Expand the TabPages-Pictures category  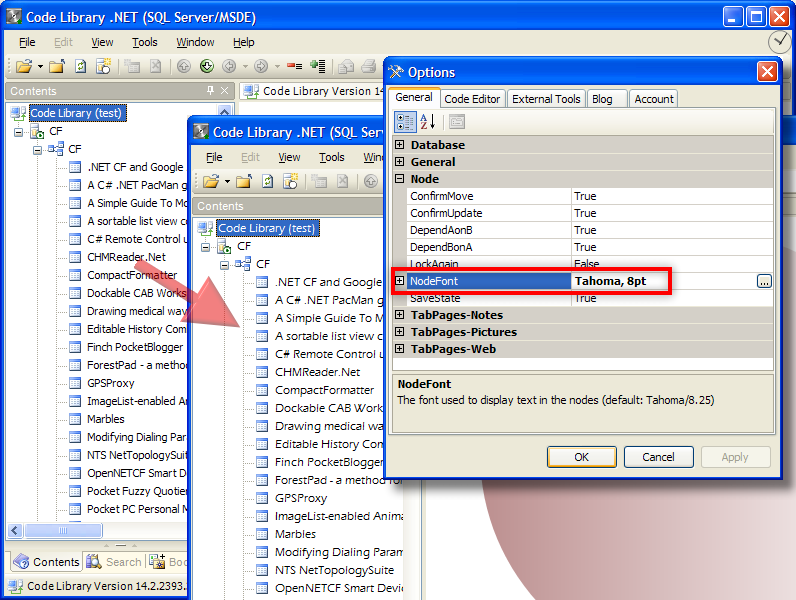400,332
